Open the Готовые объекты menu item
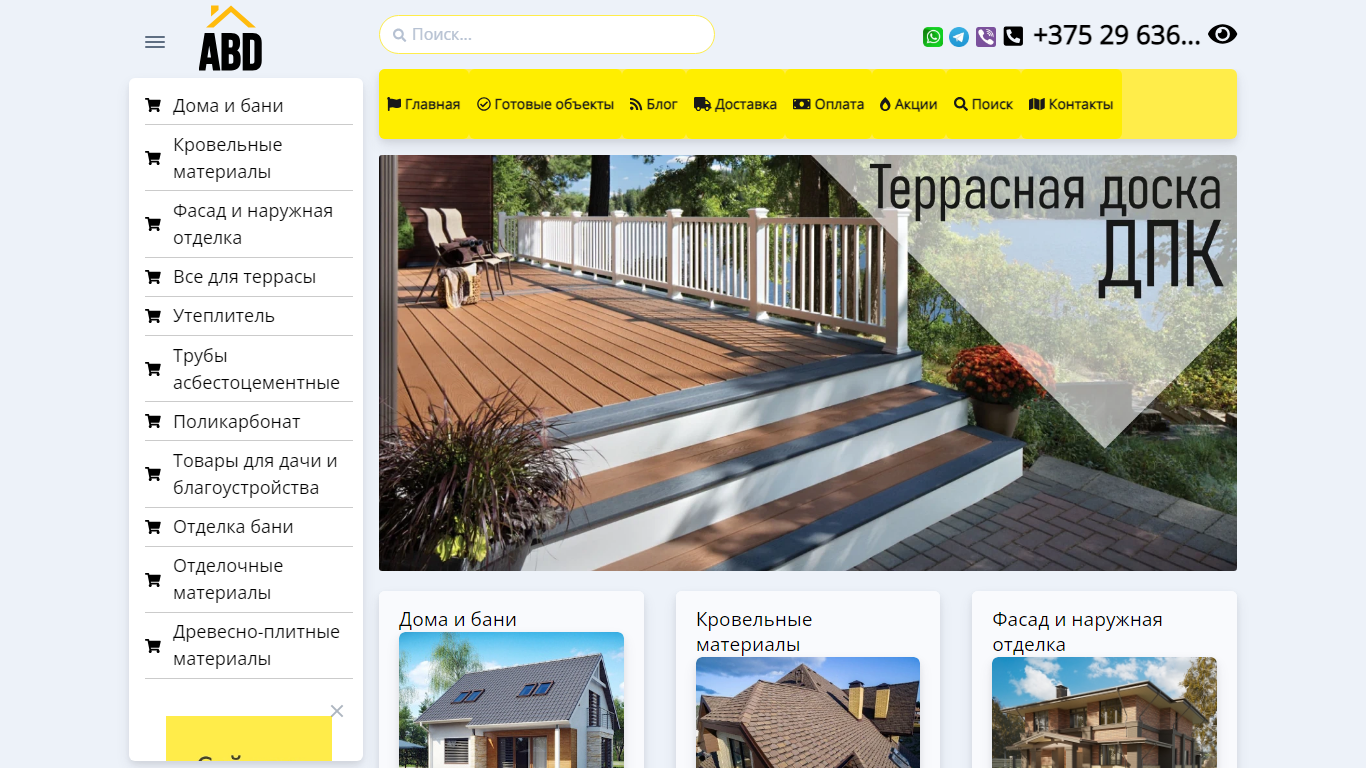The image size is (1366, 768). [546, 104]
